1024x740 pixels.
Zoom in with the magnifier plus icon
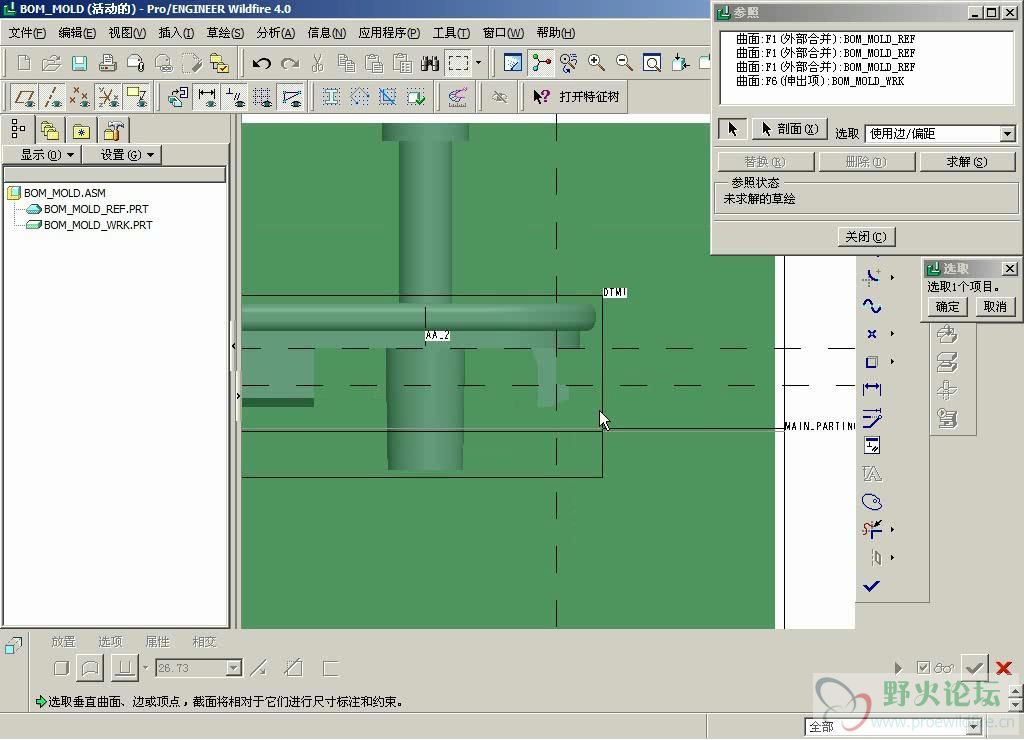[x=596, y=63]
